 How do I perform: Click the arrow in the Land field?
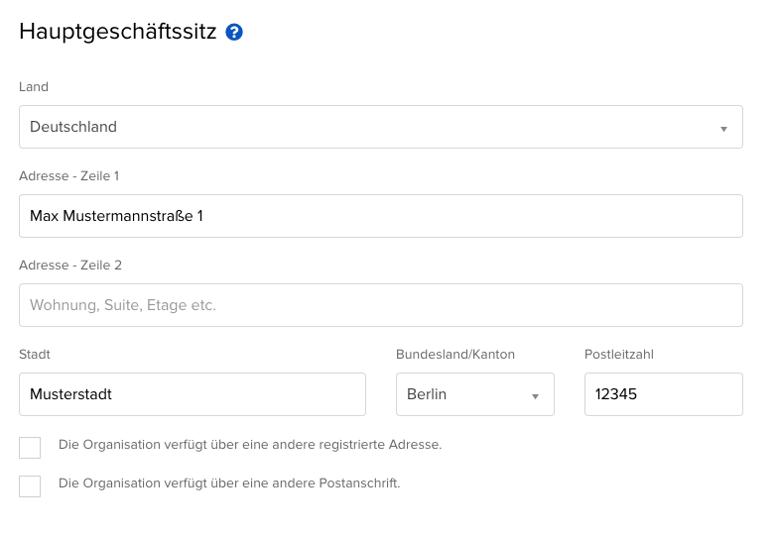click(723, 129)
